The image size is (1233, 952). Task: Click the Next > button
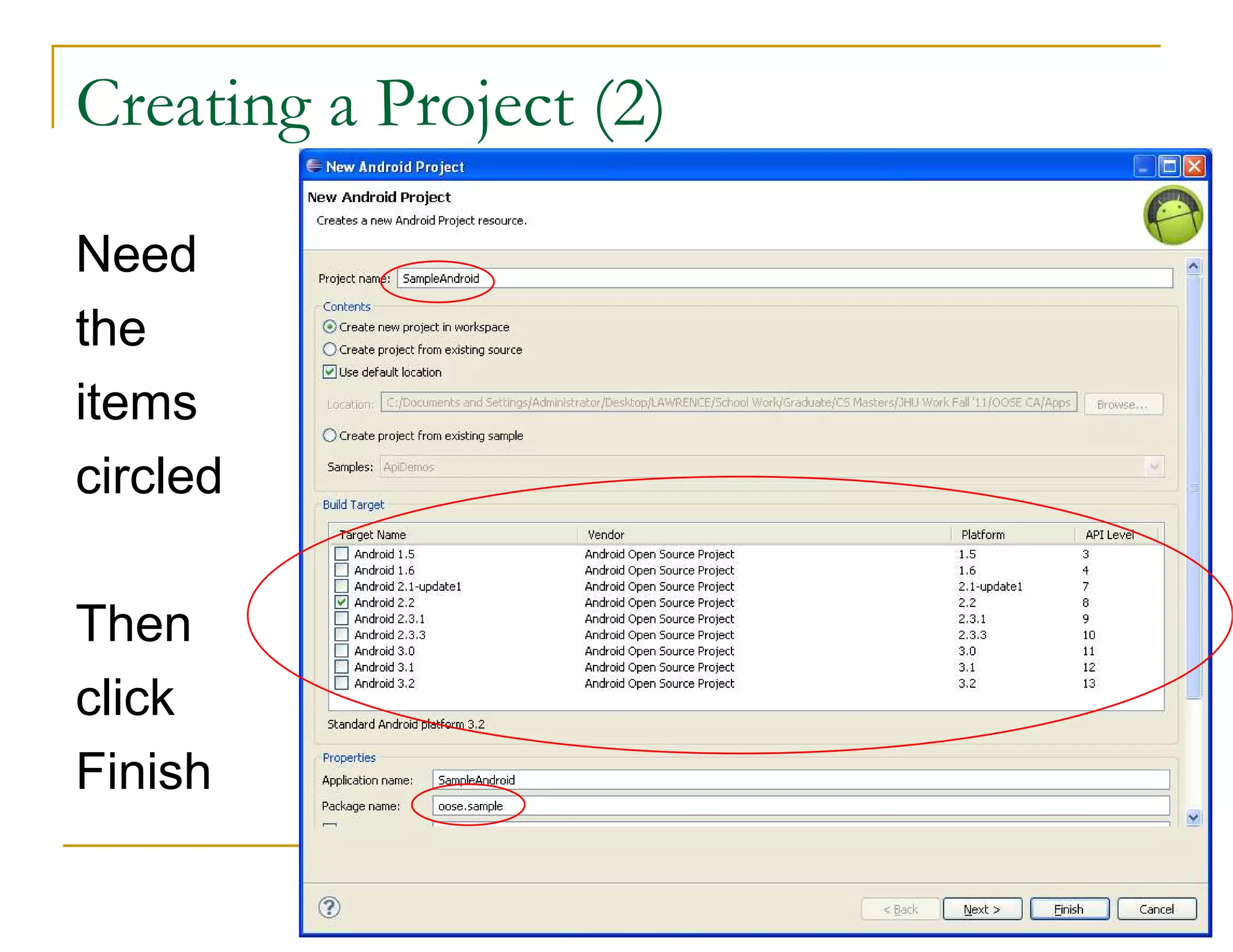coord(982,909)
